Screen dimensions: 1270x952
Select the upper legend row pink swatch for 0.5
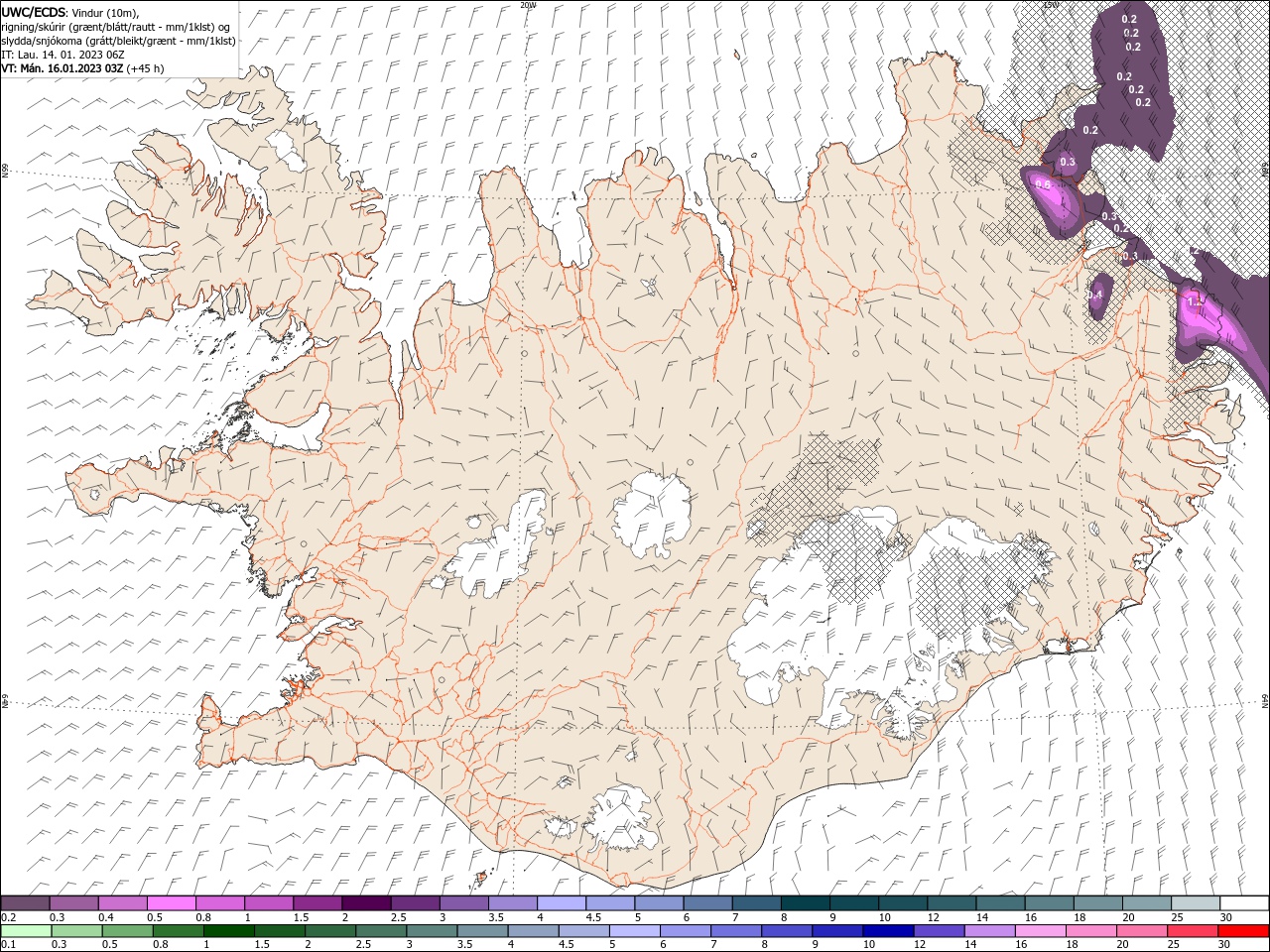(171, 903)
